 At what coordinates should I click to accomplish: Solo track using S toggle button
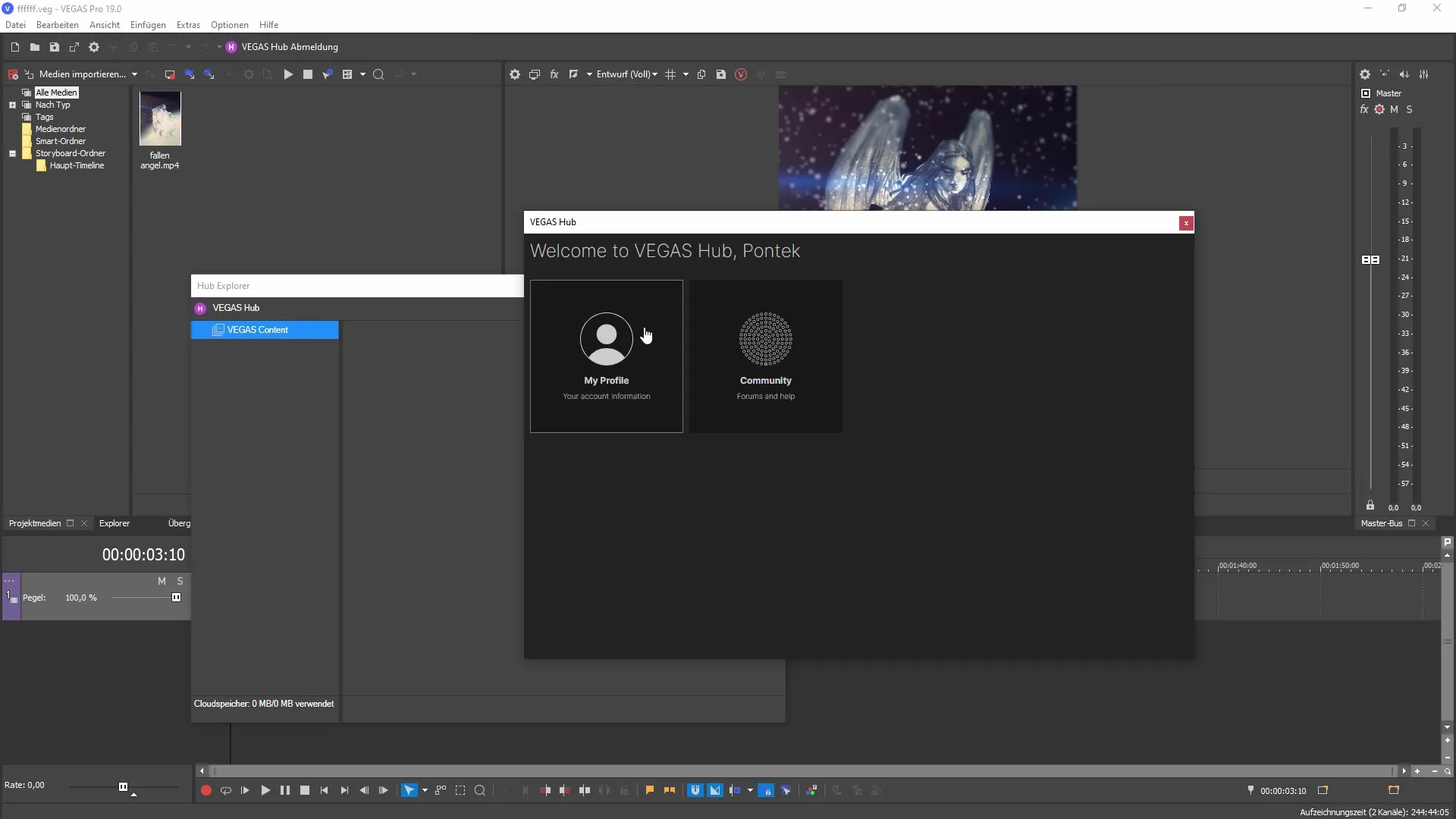coord(179,580)
